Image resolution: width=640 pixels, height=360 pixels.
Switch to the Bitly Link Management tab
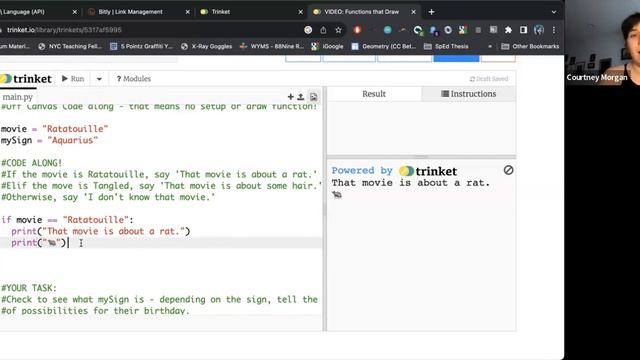pos(131,12)
